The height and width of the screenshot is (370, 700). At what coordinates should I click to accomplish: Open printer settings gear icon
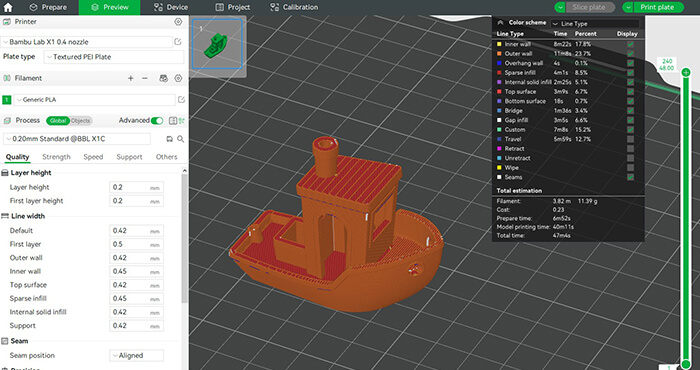pos(178,22)
